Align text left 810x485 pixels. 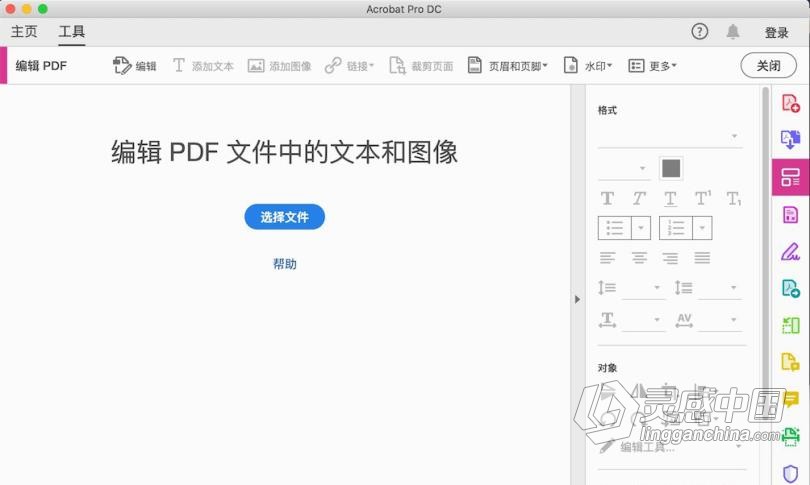[608, 257]
